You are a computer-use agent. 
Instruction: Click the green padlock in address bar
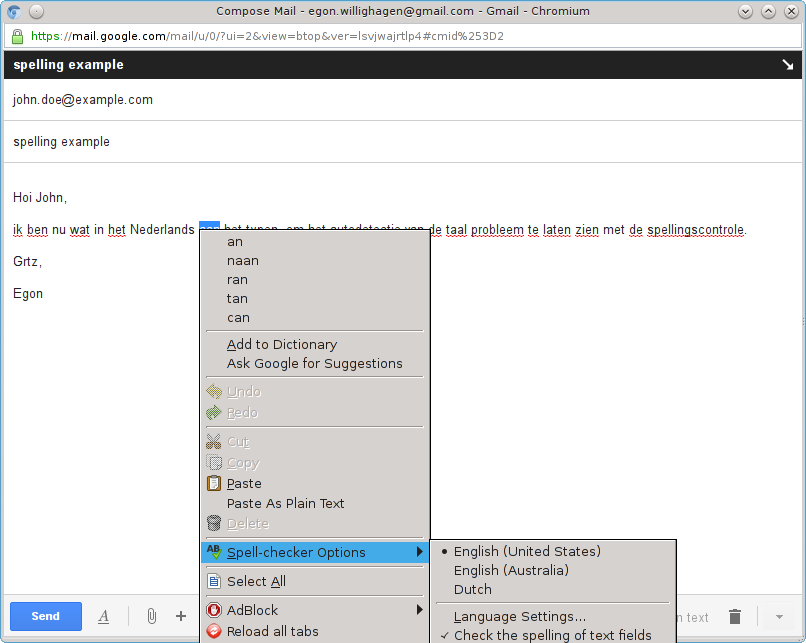(x=17, y=36)
